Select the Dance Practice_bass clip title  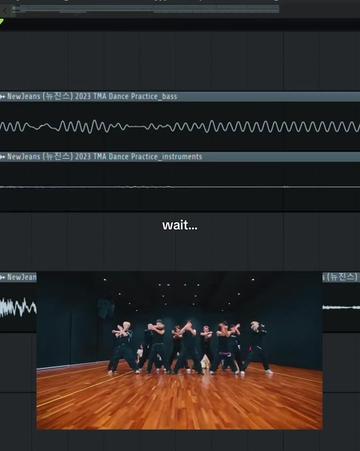(92, 97)
